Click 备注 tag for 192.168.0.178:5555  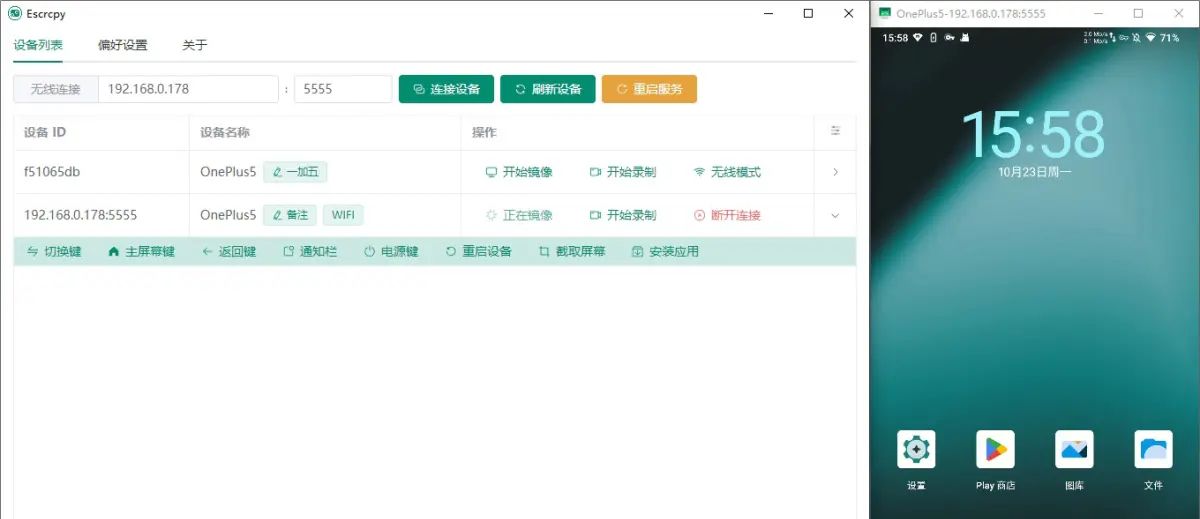pos(290,215)
